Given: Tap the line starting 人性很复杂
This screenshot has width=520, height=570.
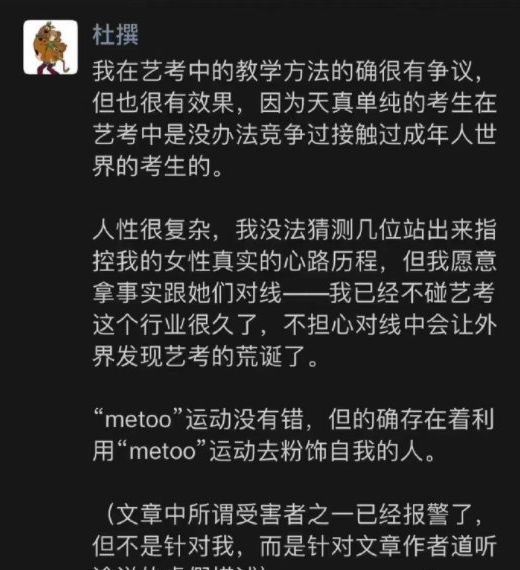Looking at the screenshot, I should click(x=294, y=230).
